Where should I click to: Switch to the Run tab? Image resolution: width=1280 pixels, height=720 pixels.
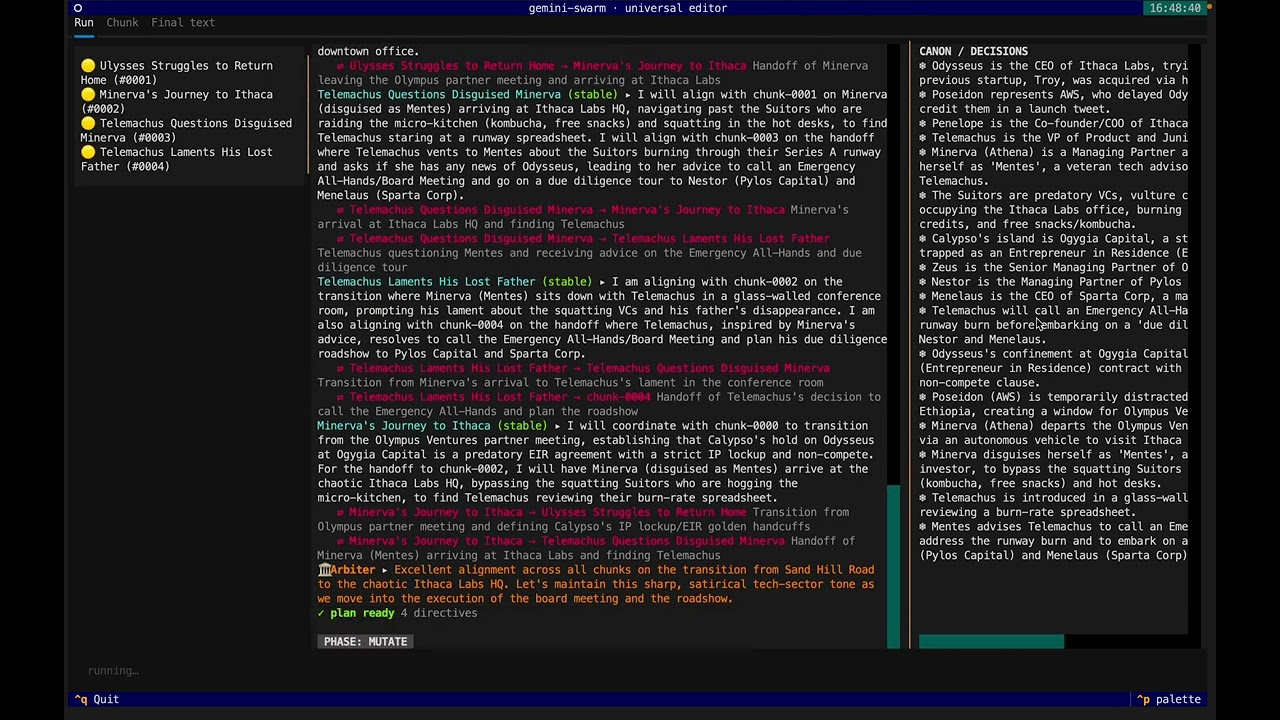(x=84, y=22)
